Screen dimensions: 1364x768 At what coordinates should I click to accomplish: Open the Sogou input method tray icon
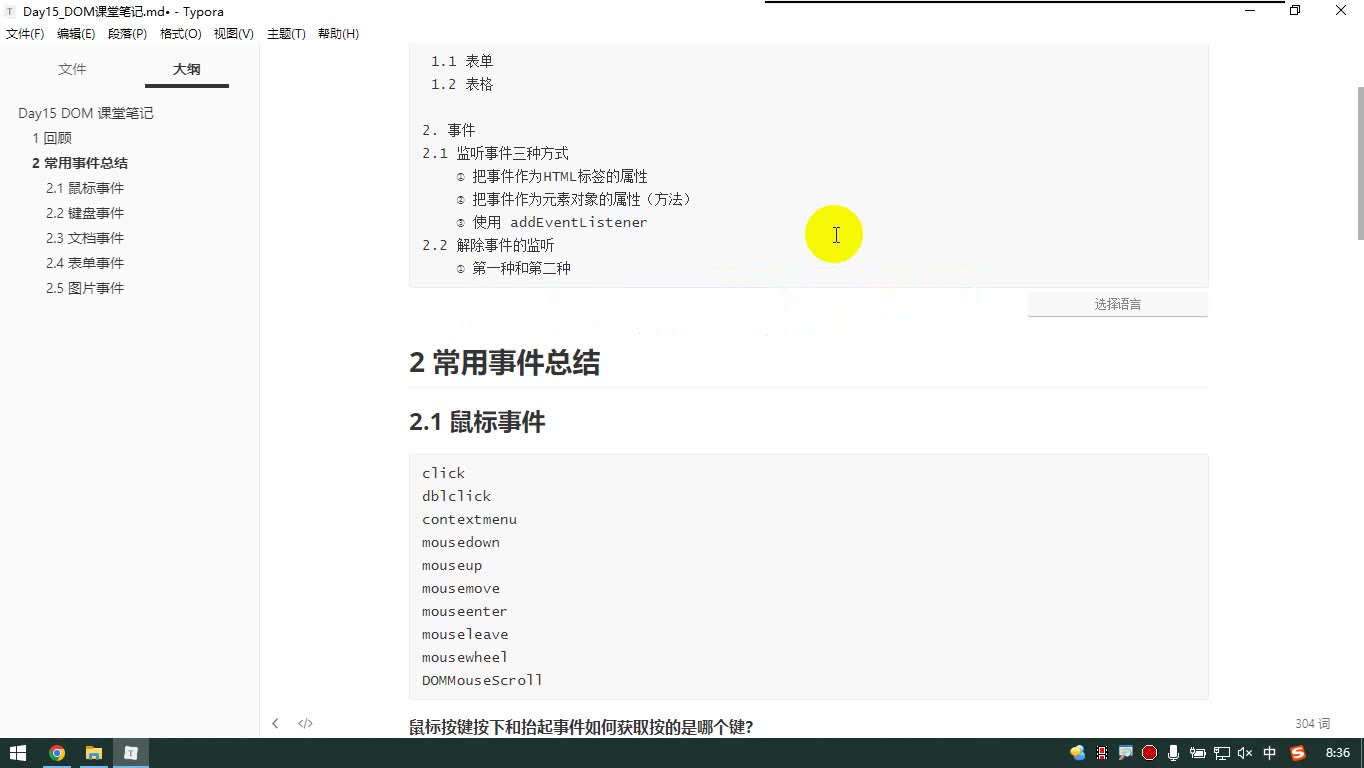click(x=1298, y=753)
